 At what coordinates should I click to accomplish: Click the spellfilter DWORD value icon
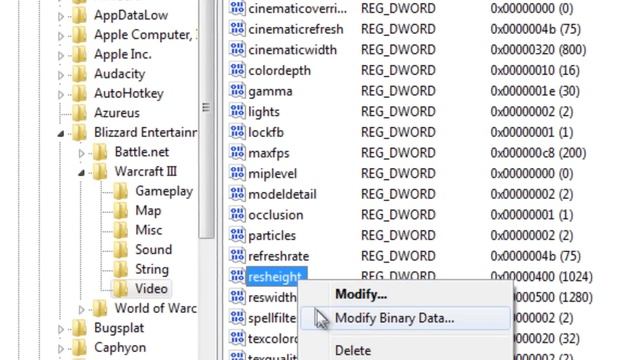click(237, 318)
